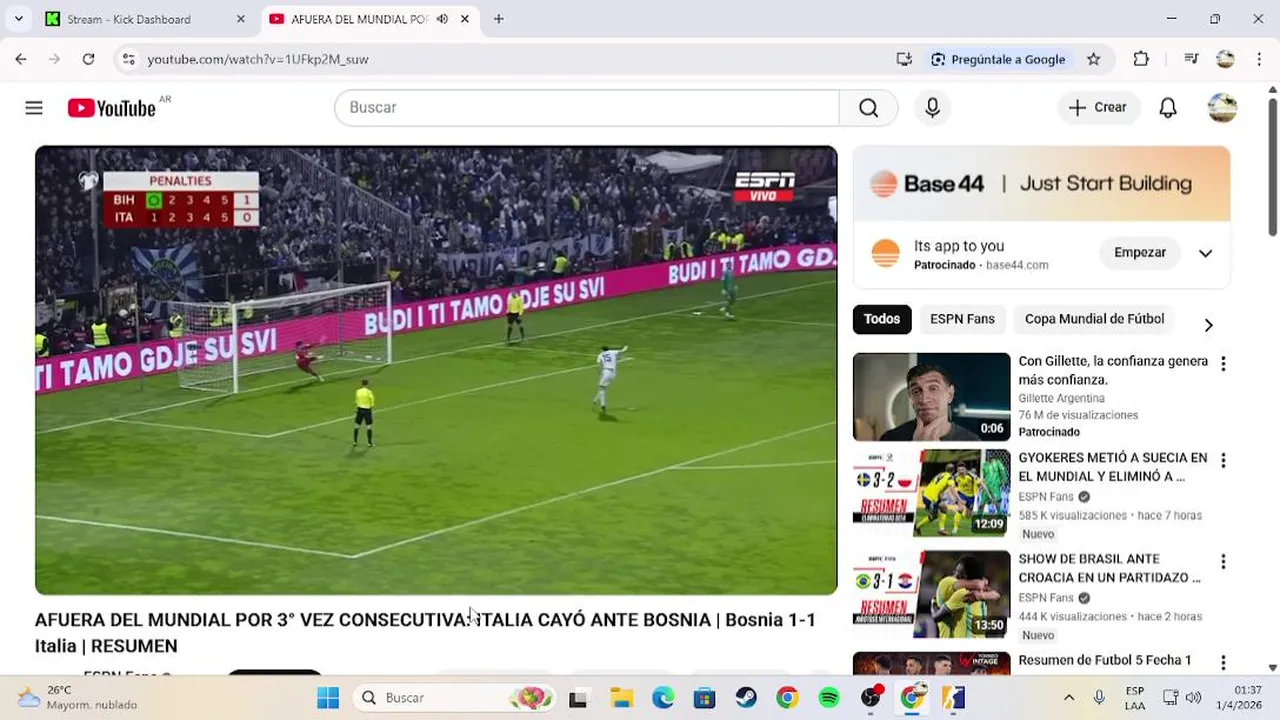Viewport: 1280px width, 720px height.
Task: Open Gillette 'la confianza genera' video title
Action: pyautogui.click(x=1113, y=370)
